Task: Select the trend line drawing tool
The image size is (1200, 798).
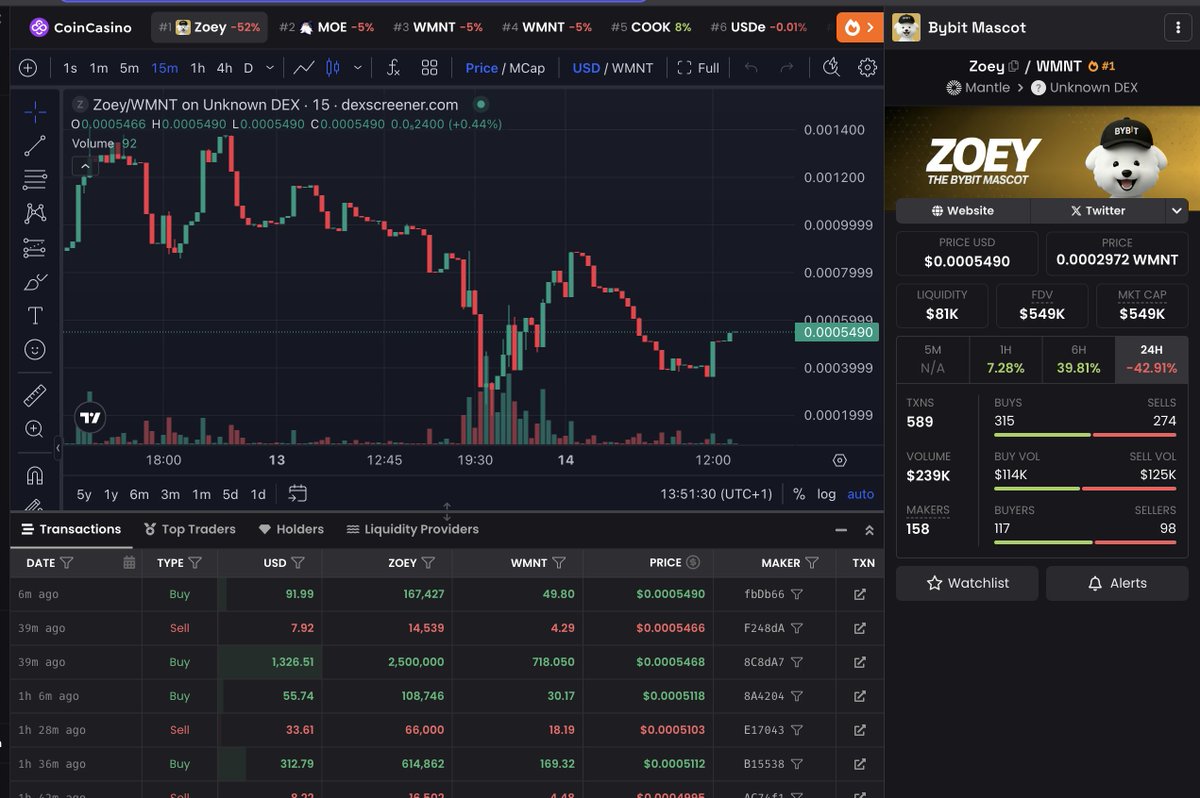Action: pos(33,146)
